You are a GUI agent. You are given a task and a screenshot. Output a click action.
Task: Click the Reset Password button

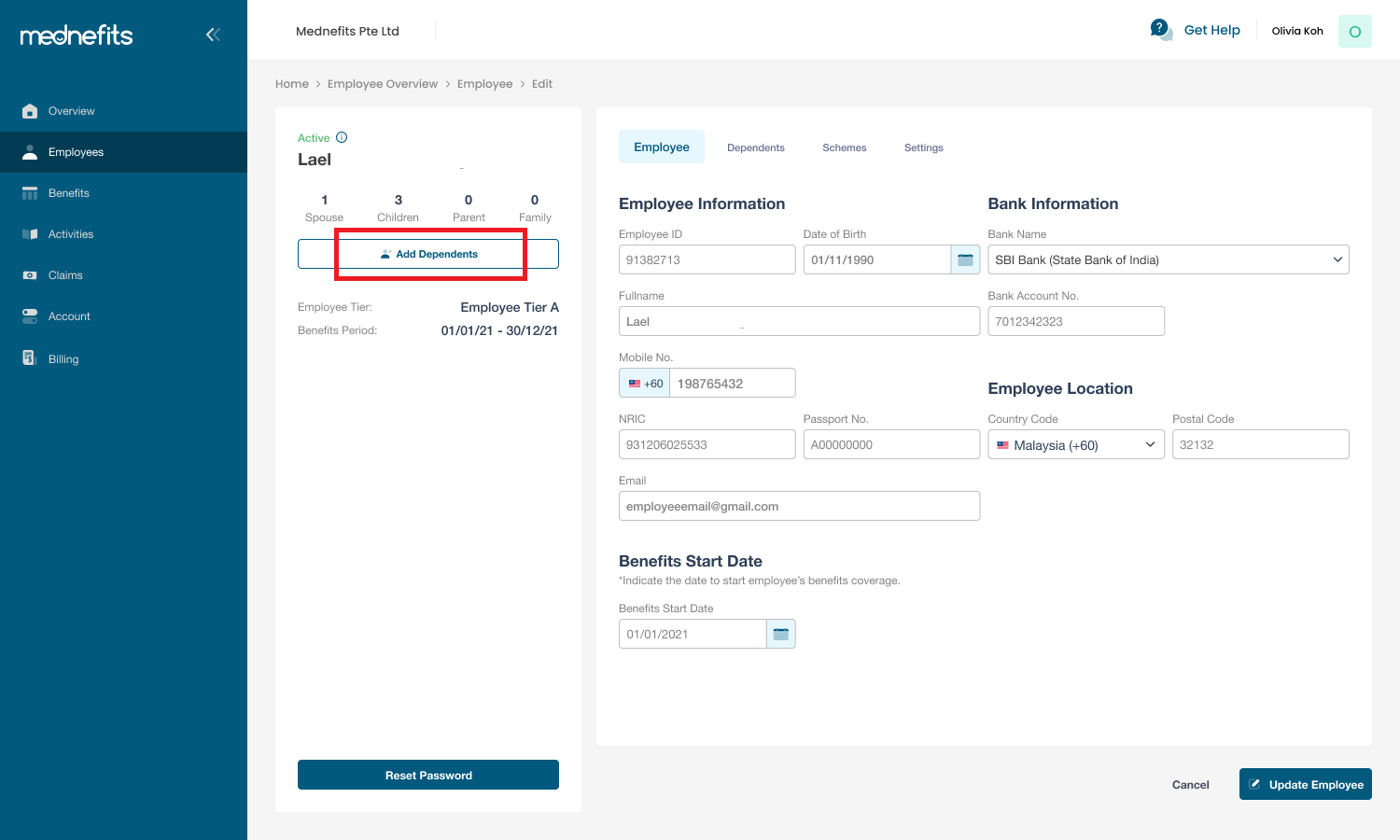pyautogui.click(x=427, y=775)
